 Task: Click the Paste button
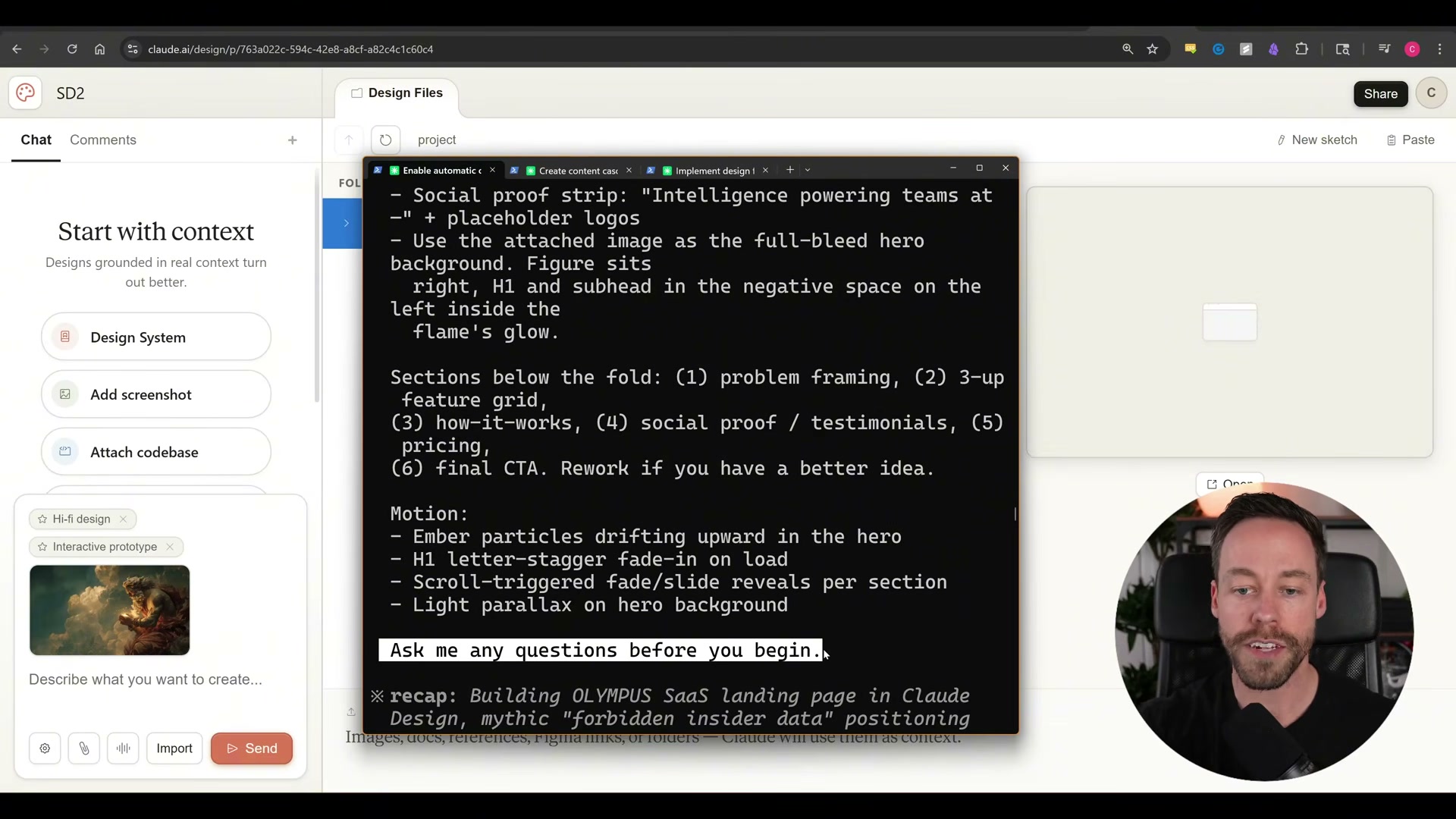1411,140
